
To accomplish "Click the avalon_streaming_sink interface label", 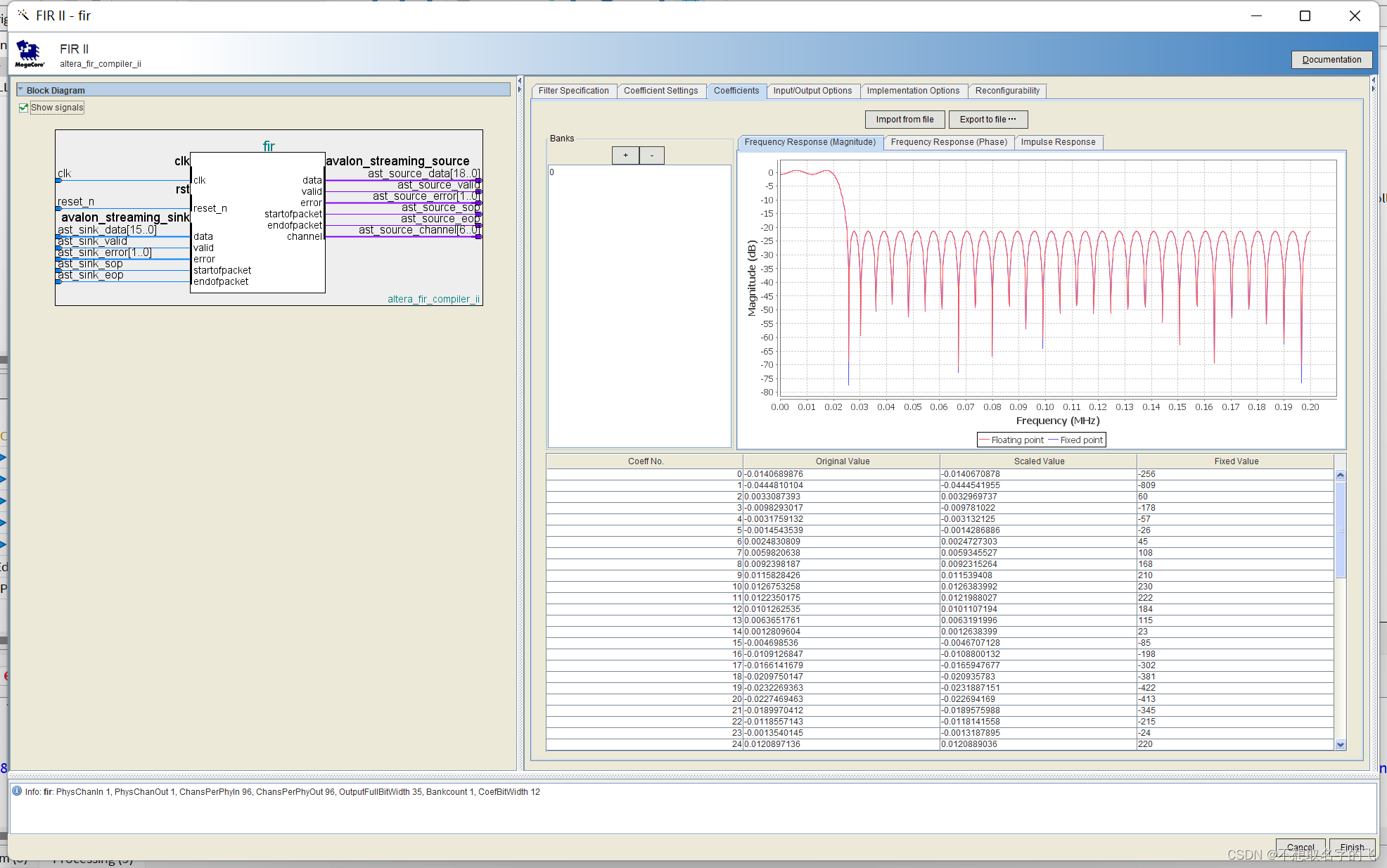I will pos(125,217).
